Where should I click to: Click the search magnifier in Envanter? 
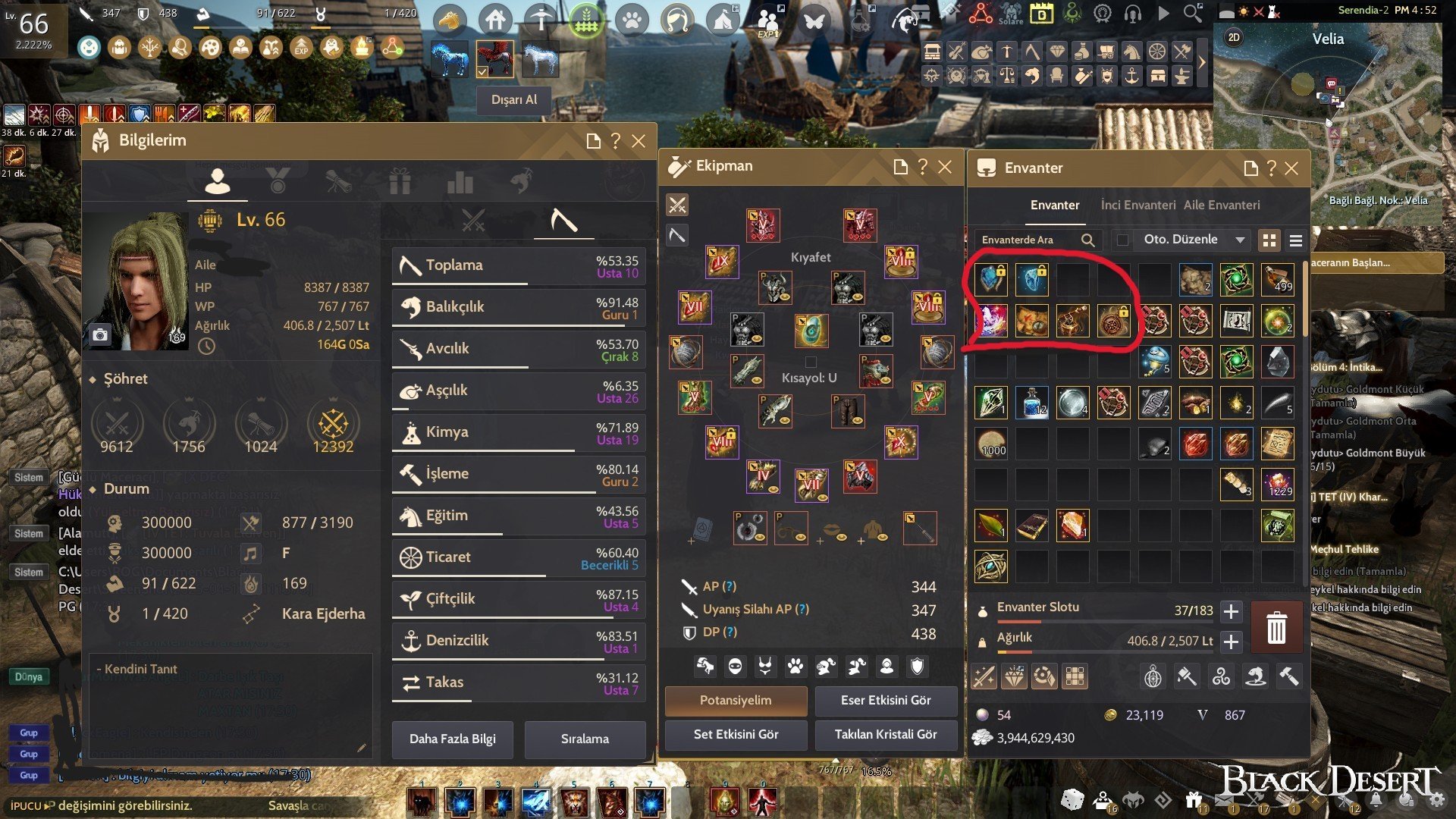tap(1087, 240)
